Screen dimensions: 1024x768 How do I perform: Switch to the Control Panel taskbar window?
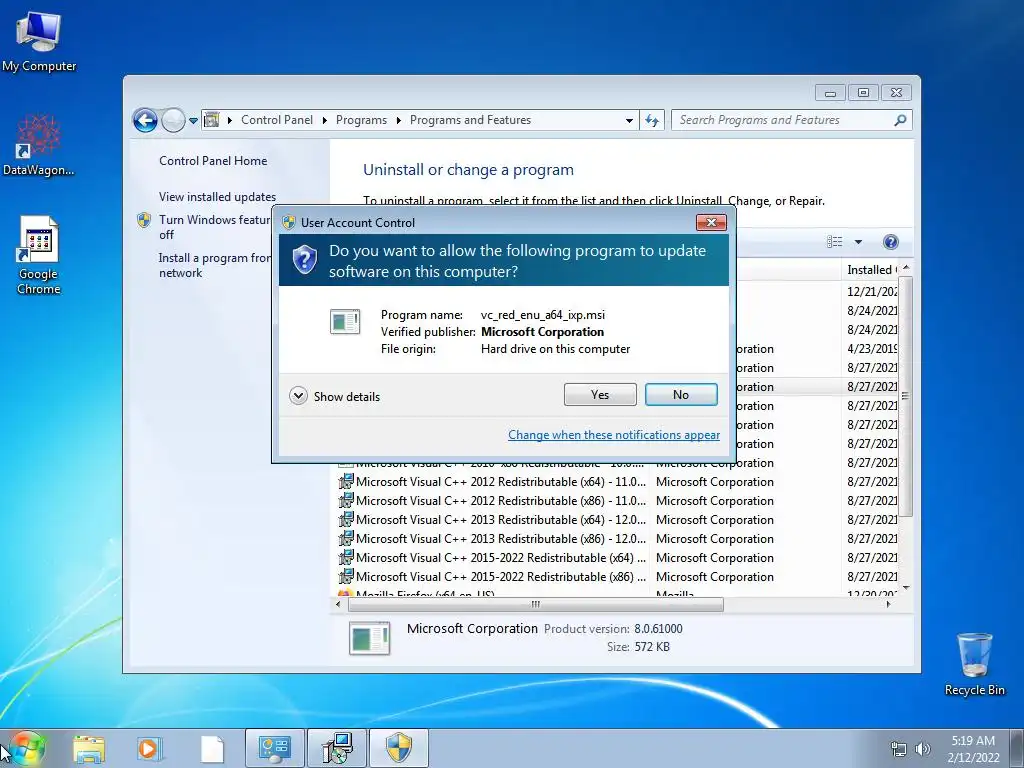[x=274, y=748]
